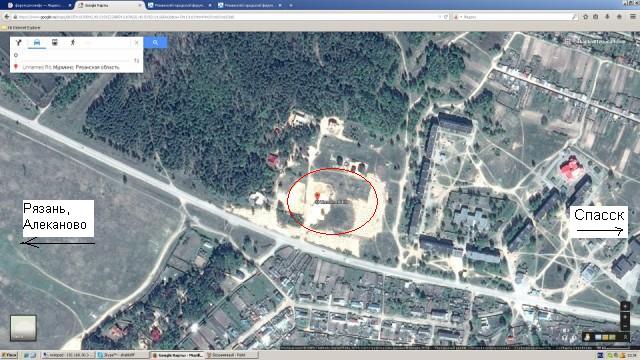
Task: Swap the start and destination points
Action: (136, 60)
